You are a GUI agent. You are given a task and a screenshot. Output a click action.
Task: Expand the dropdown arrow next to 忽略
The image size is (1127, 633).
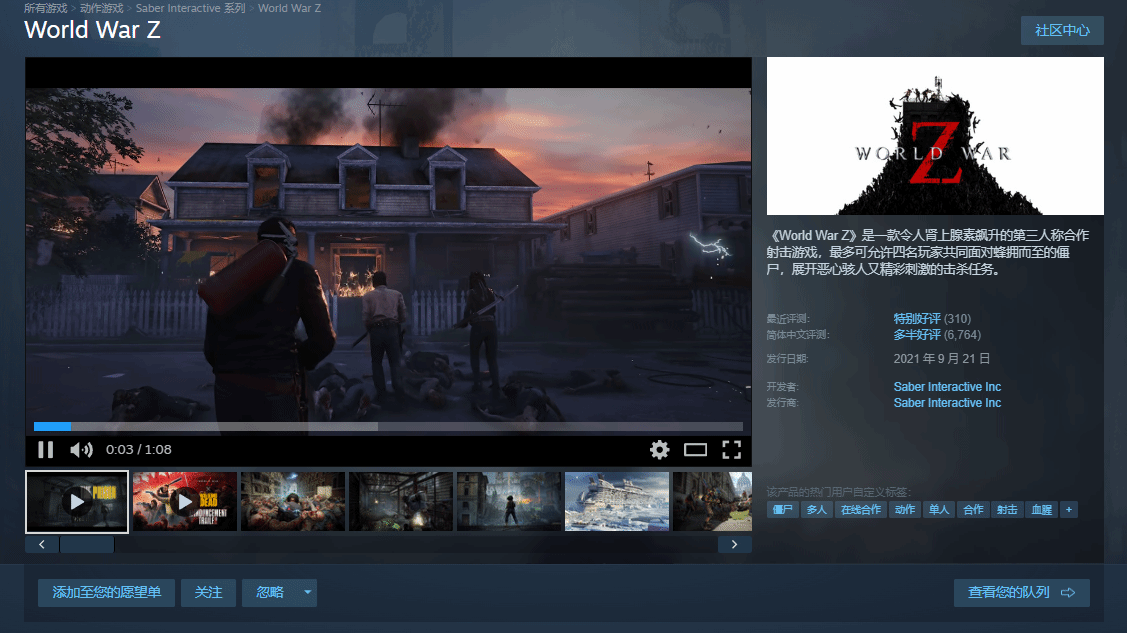click(308, 593)
